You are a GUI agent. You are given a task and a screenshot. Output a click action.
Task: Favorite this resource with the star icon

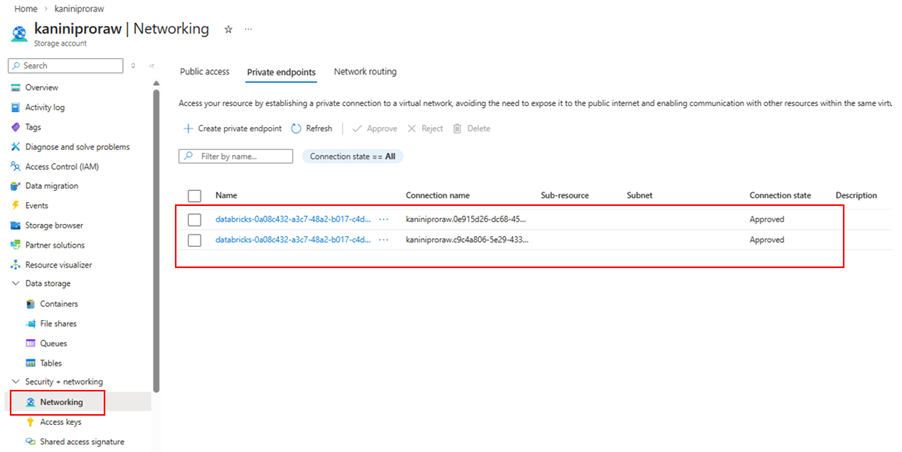coord(228,29)
